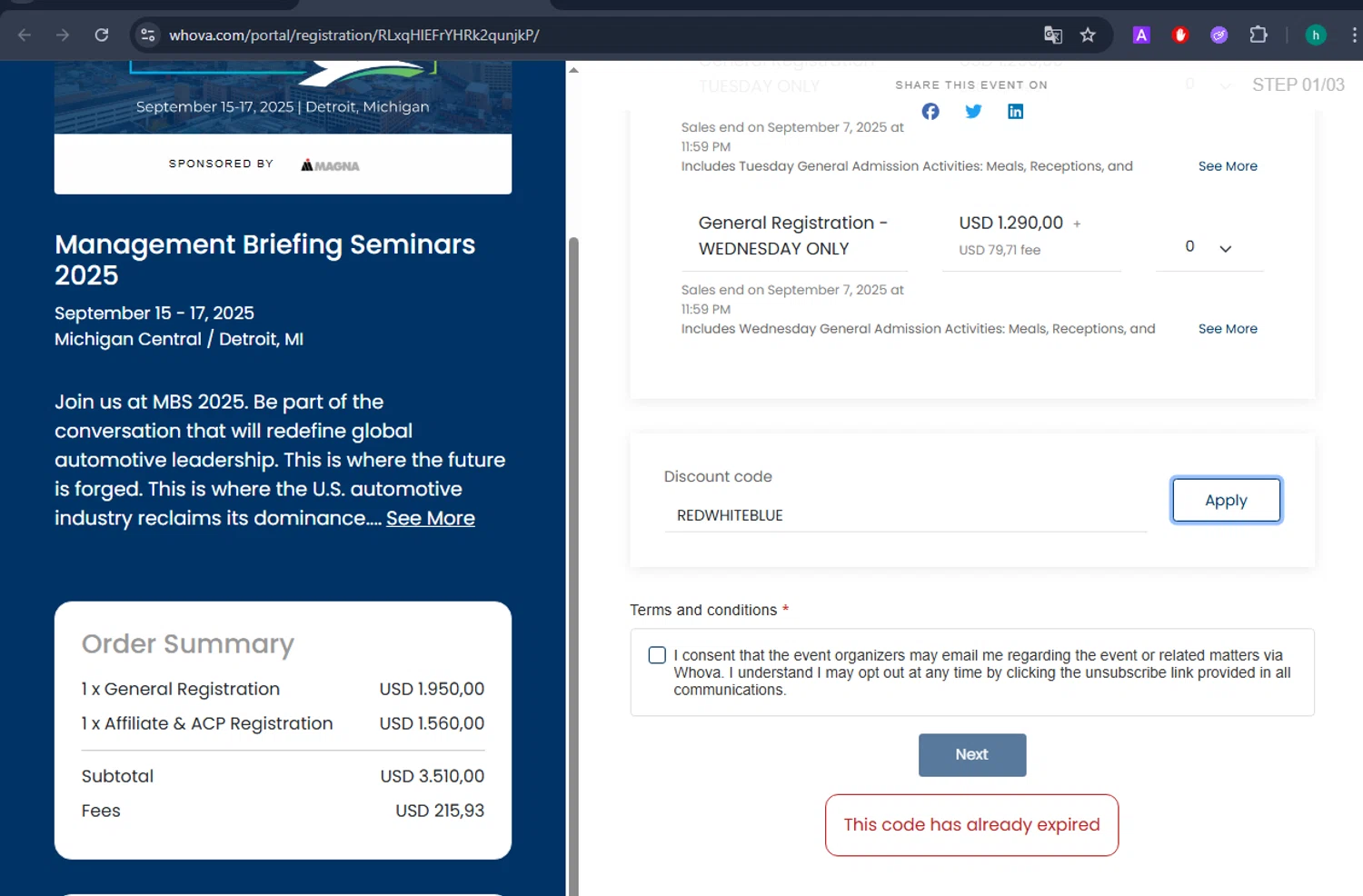Click 'USD 1.950,00' price in summary

click(x=432, y=690)
